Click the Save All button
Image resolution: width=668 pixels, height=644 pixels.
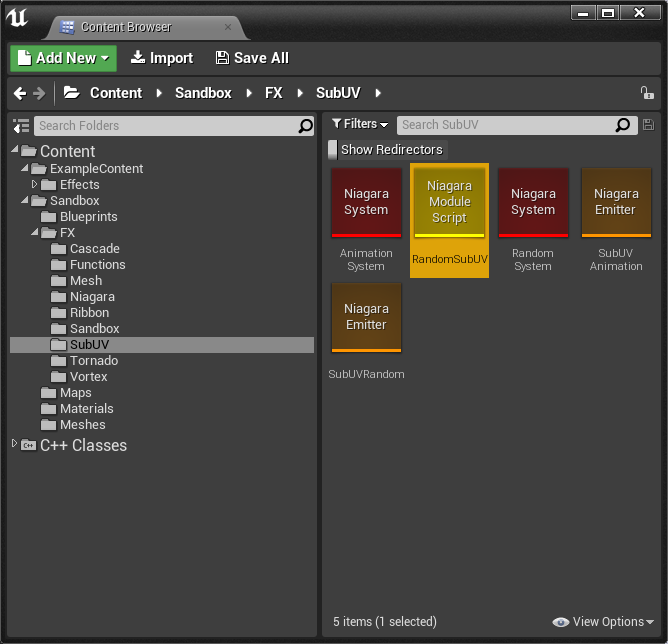(x=252, y=58)
